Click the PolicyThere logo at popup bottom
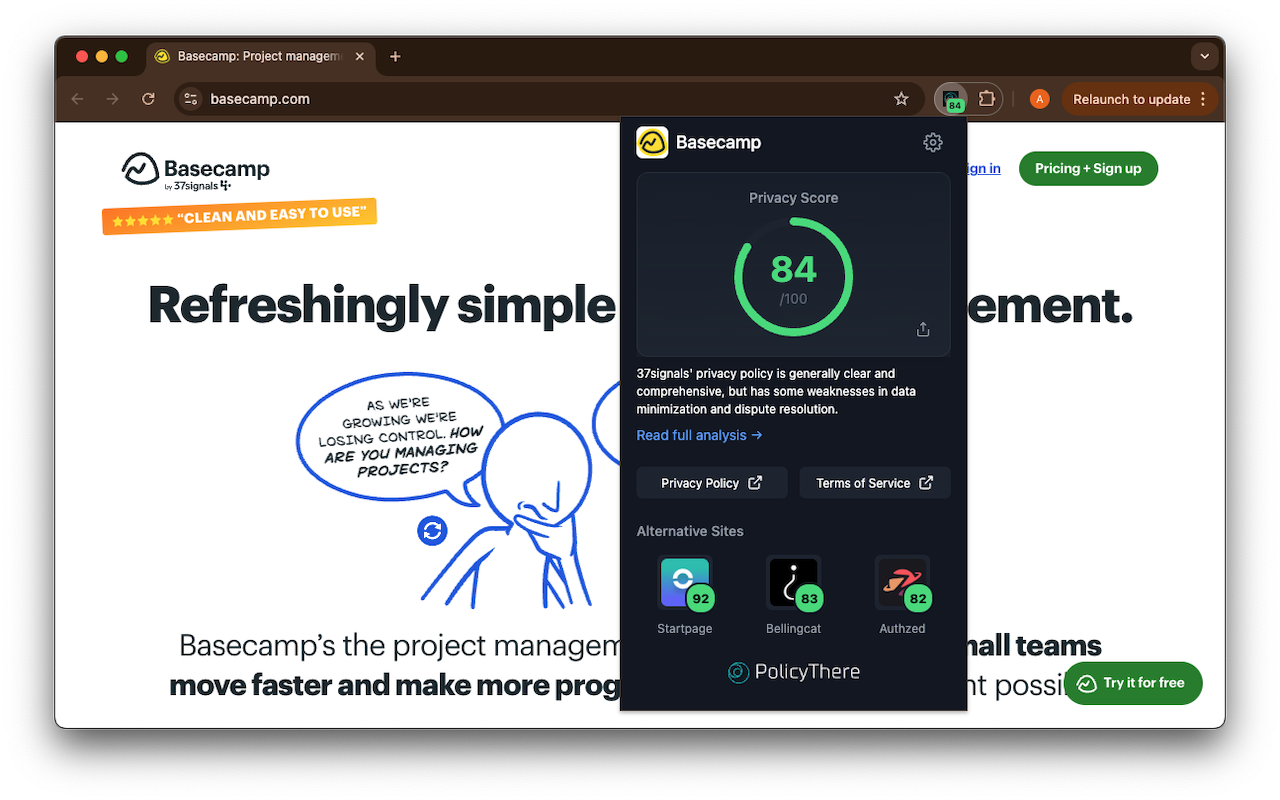Viewport: 1280px width, 800px height. 794,672
